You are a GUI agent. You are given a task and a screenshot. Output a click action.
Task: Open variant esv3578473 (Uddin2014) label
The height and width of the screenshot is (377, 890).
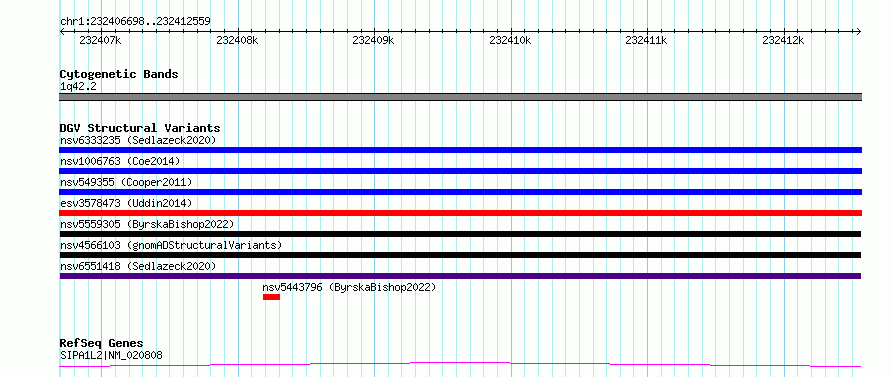pyautogui.click(x=126, y=203)
